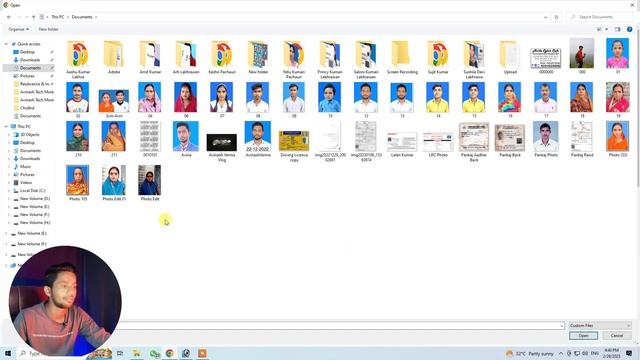Select 3D Objects in navigation tree
Viewport: 640px width, 360px height.
29,135
